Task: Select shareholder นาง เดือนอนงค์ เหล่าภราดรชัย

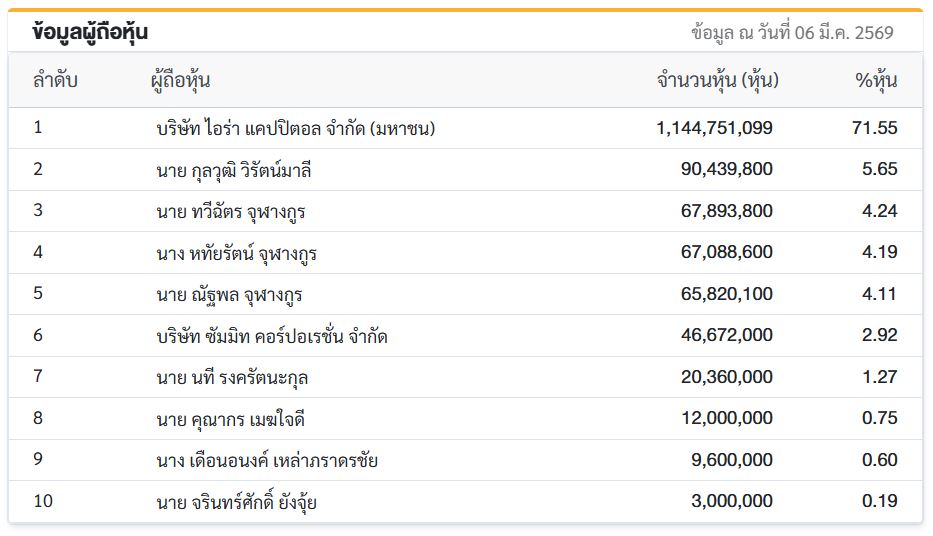Action: [x=267, y=460]
